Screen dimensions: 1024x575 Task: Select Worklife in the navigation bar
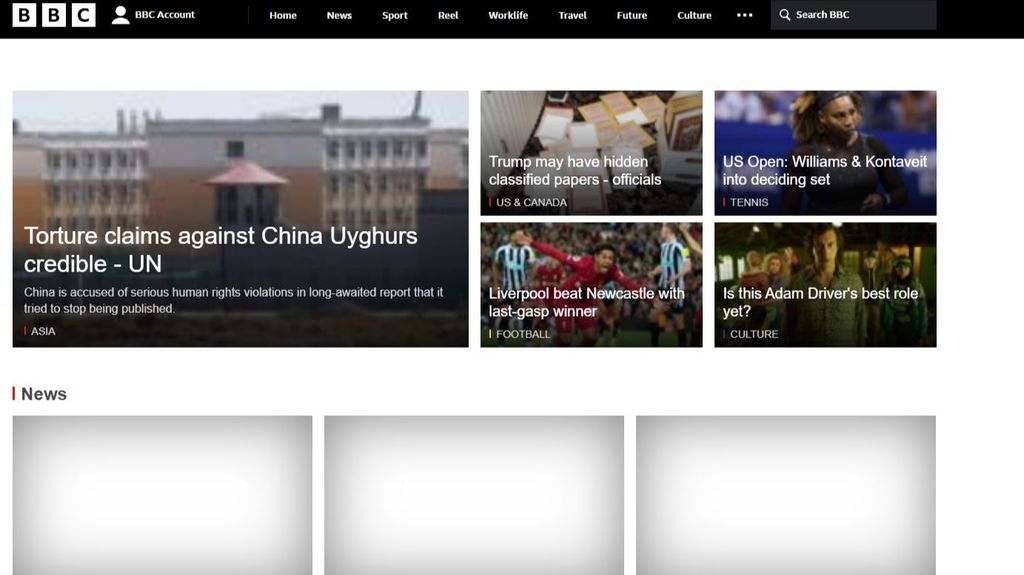tap(508, 15)
